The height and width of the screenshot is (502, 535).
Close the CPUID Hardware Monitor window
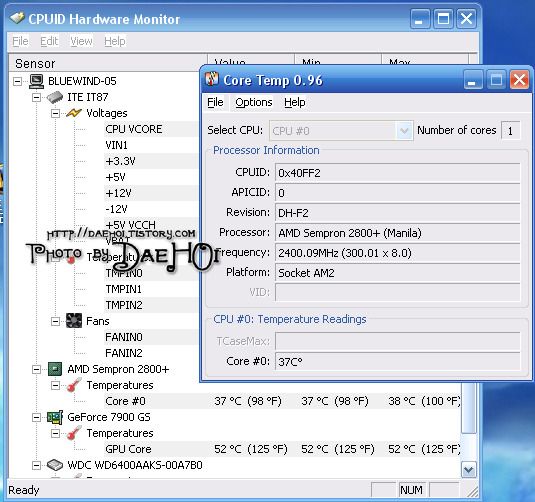click(x=466, y=18)
